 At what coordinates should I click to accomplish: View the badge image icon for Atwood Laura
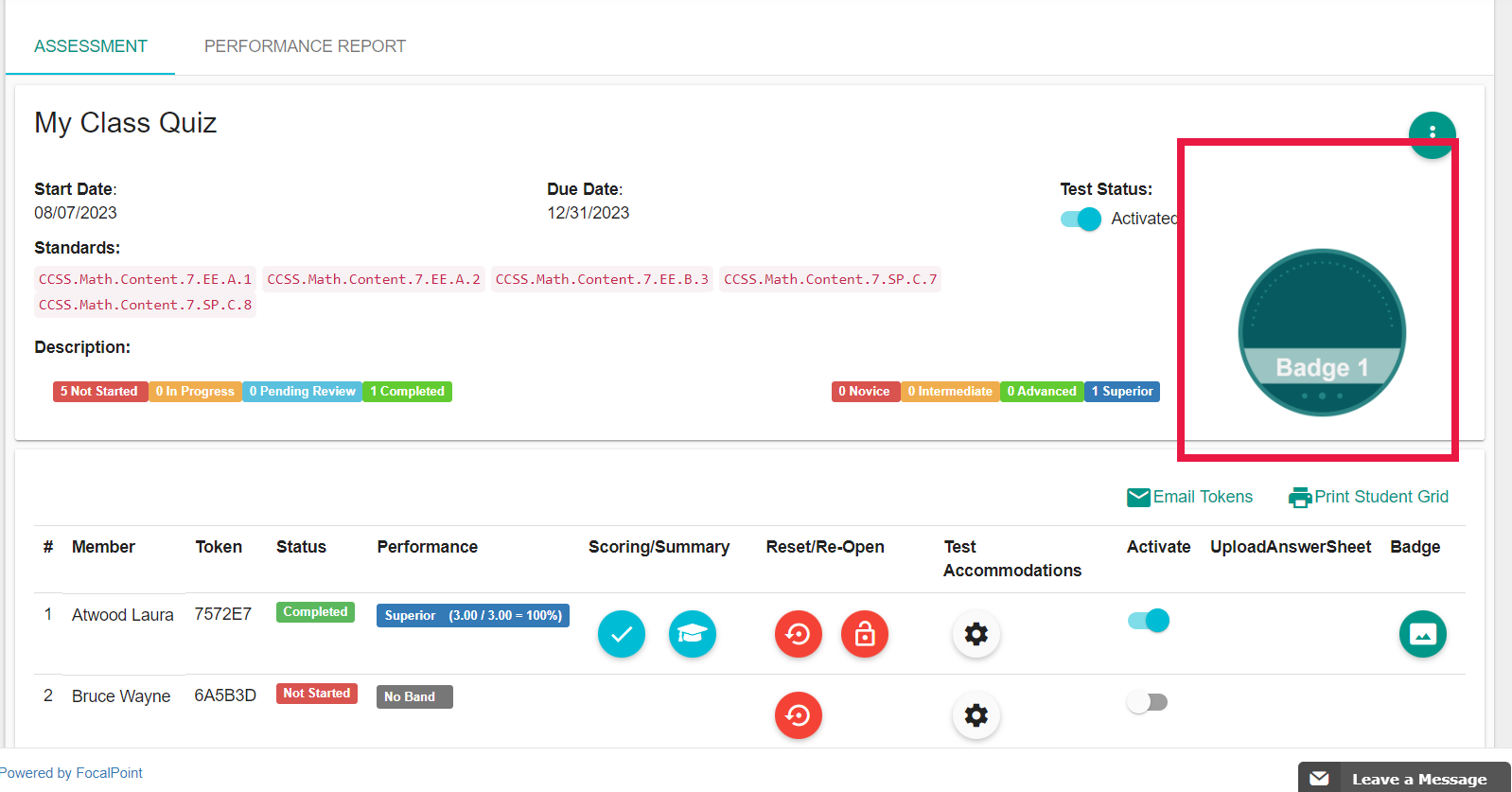[x=1423, y=634]
